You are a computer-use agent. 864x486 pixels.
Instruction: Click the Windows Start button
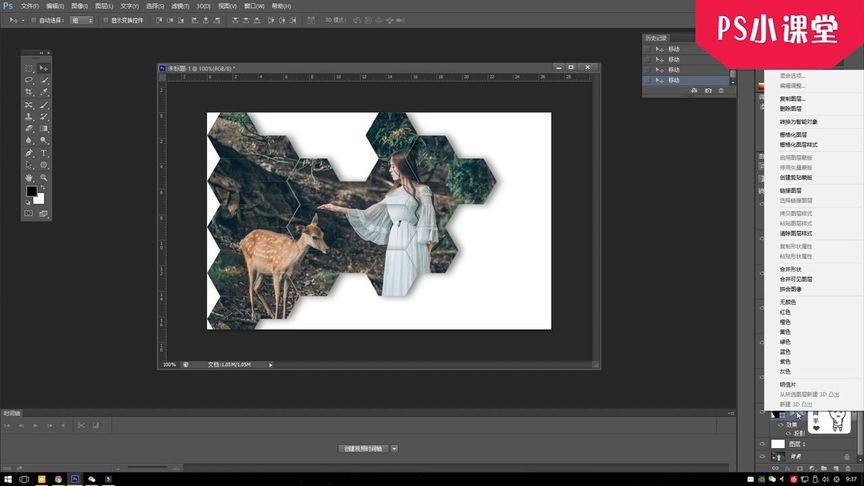click(8, 479)
